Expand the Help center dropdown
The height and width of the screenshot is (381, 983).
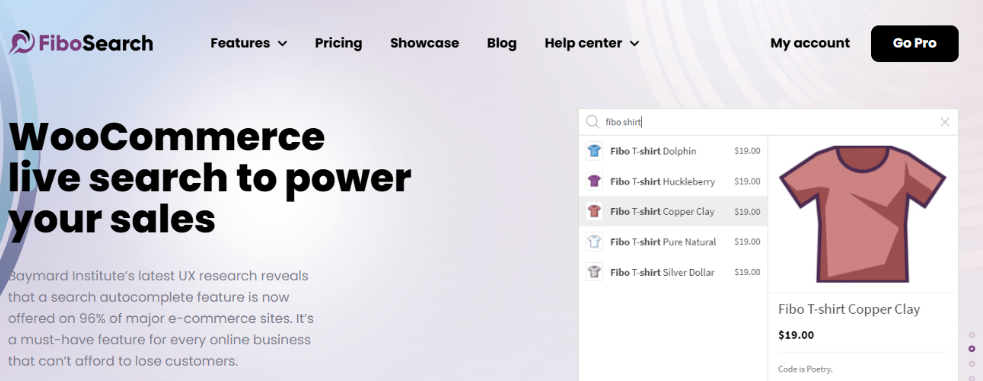pyautogui.click(x=592, y=43)
